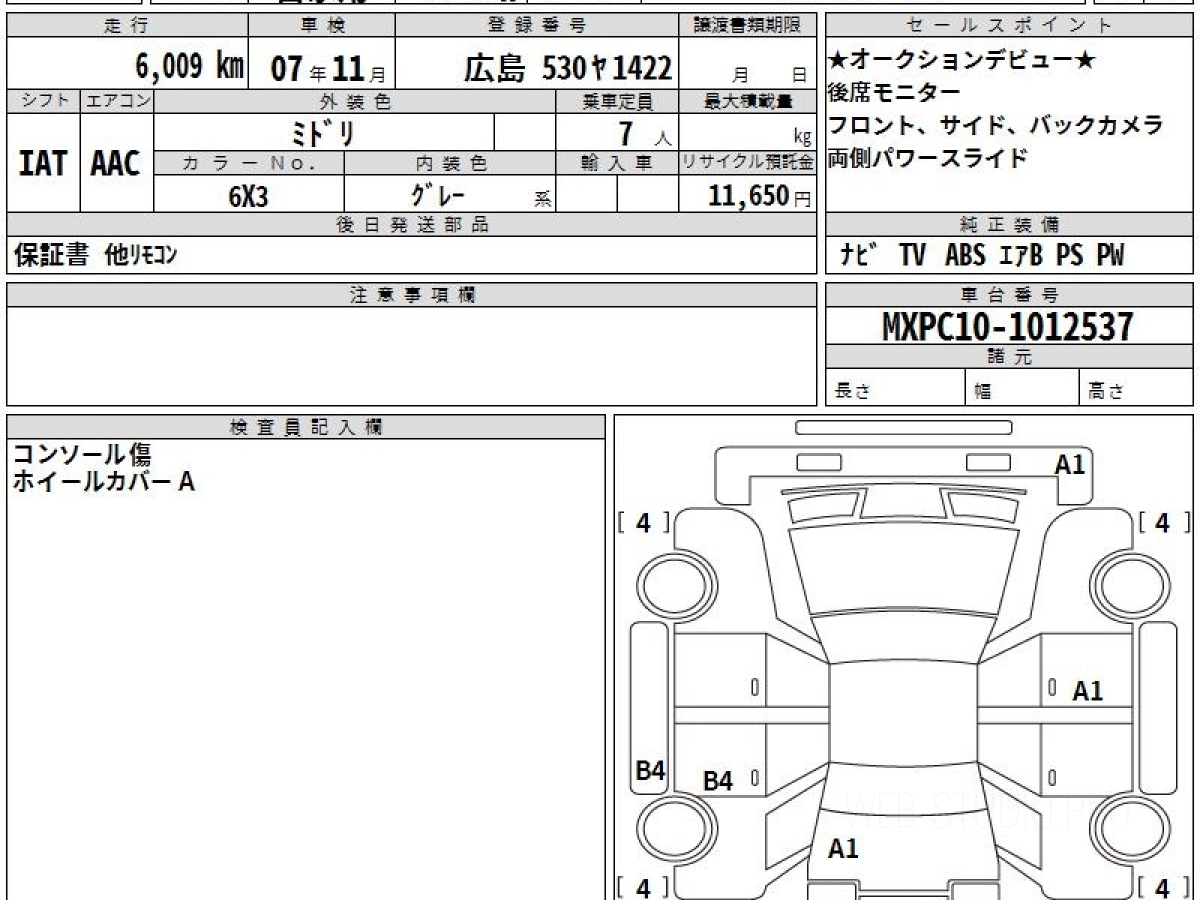This screenshot has height=900, width=1200.
Task: Select the inspection expiry 07年11月
Action: pos(329,68)
